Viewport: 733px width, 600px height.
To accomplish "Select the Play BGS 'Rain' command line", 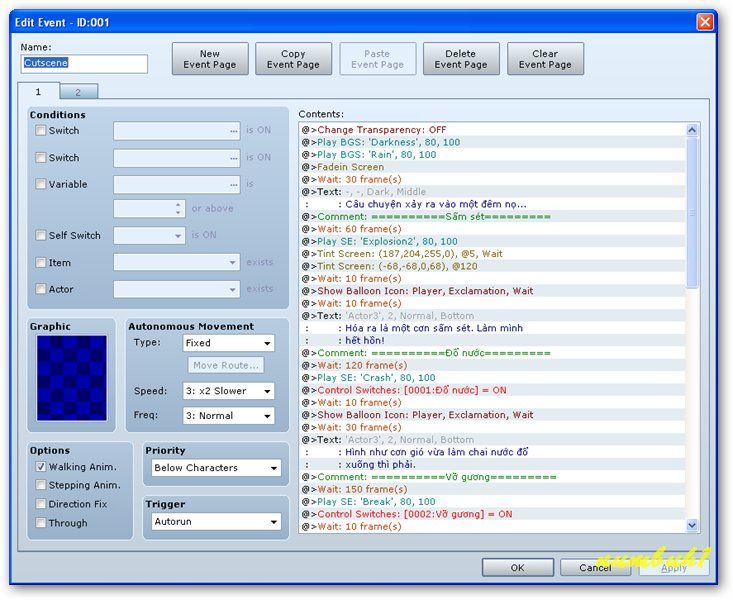I will [493, 154].
